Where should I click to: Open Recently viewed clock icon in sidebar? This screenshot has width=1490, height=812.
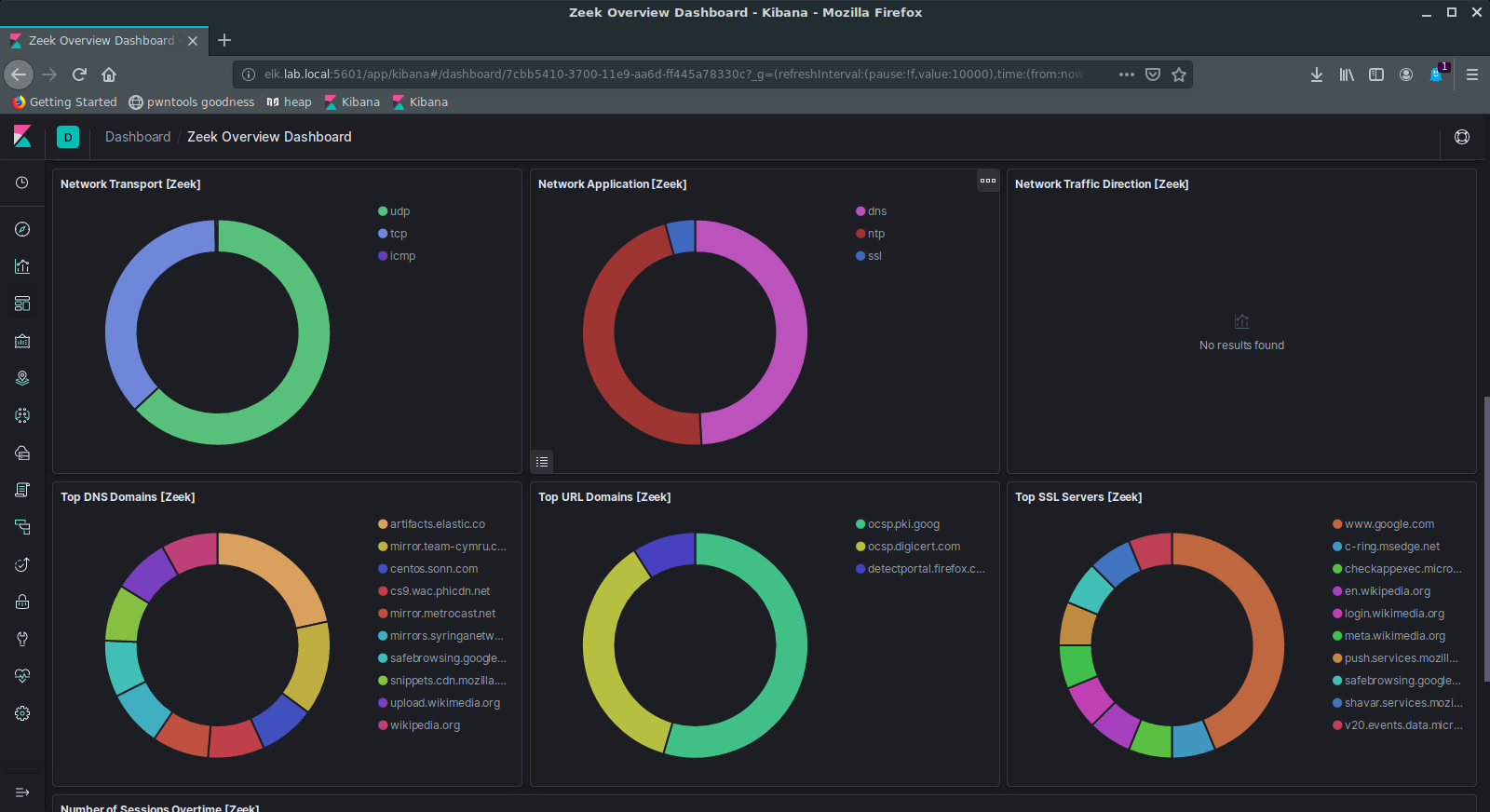coord(22,183)
